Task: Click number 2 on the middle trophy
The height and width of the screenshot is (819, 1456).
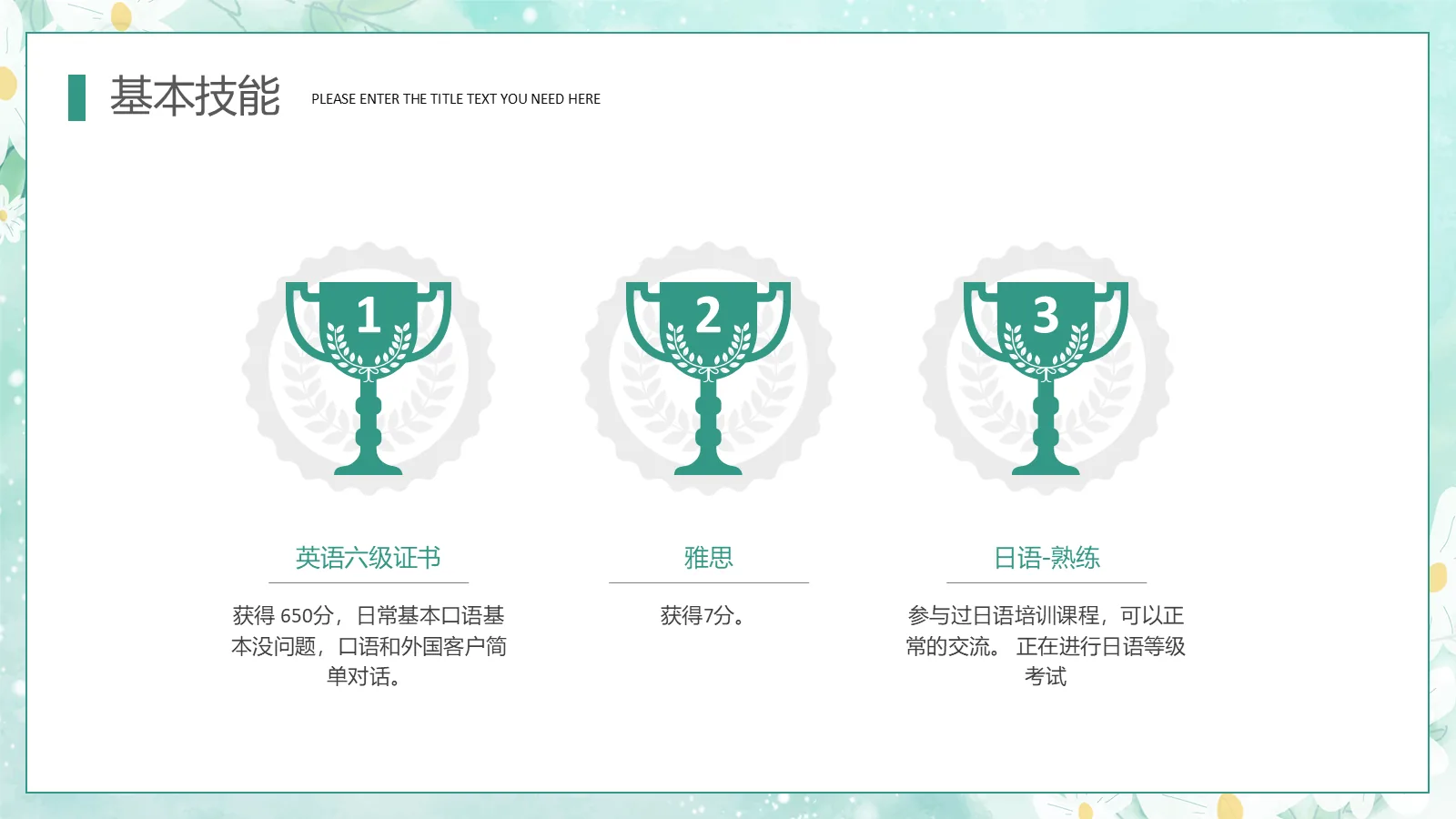Action: (x=708, y=315)
